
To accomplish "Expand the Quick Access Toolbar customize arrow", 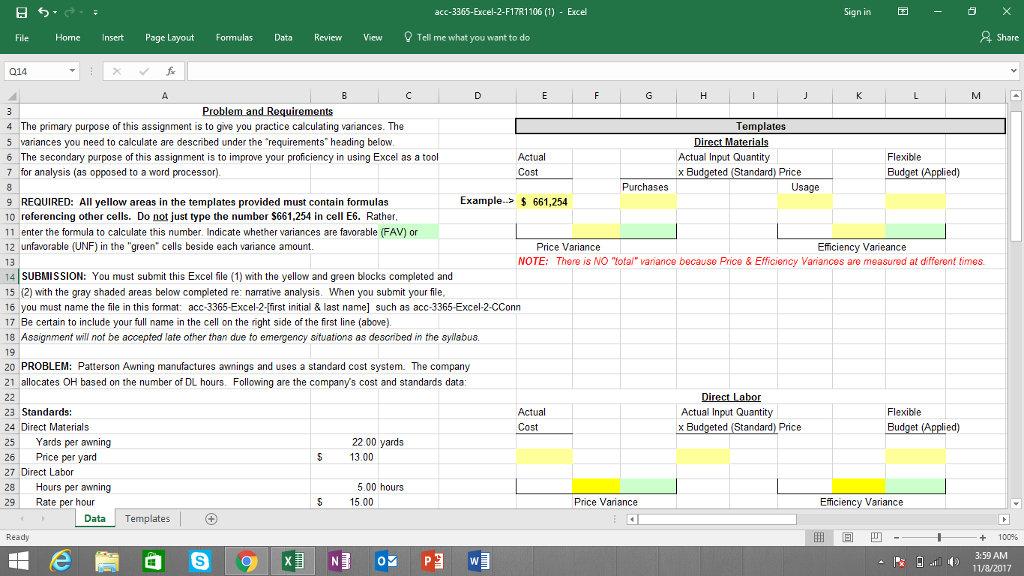I will [94, 10].
